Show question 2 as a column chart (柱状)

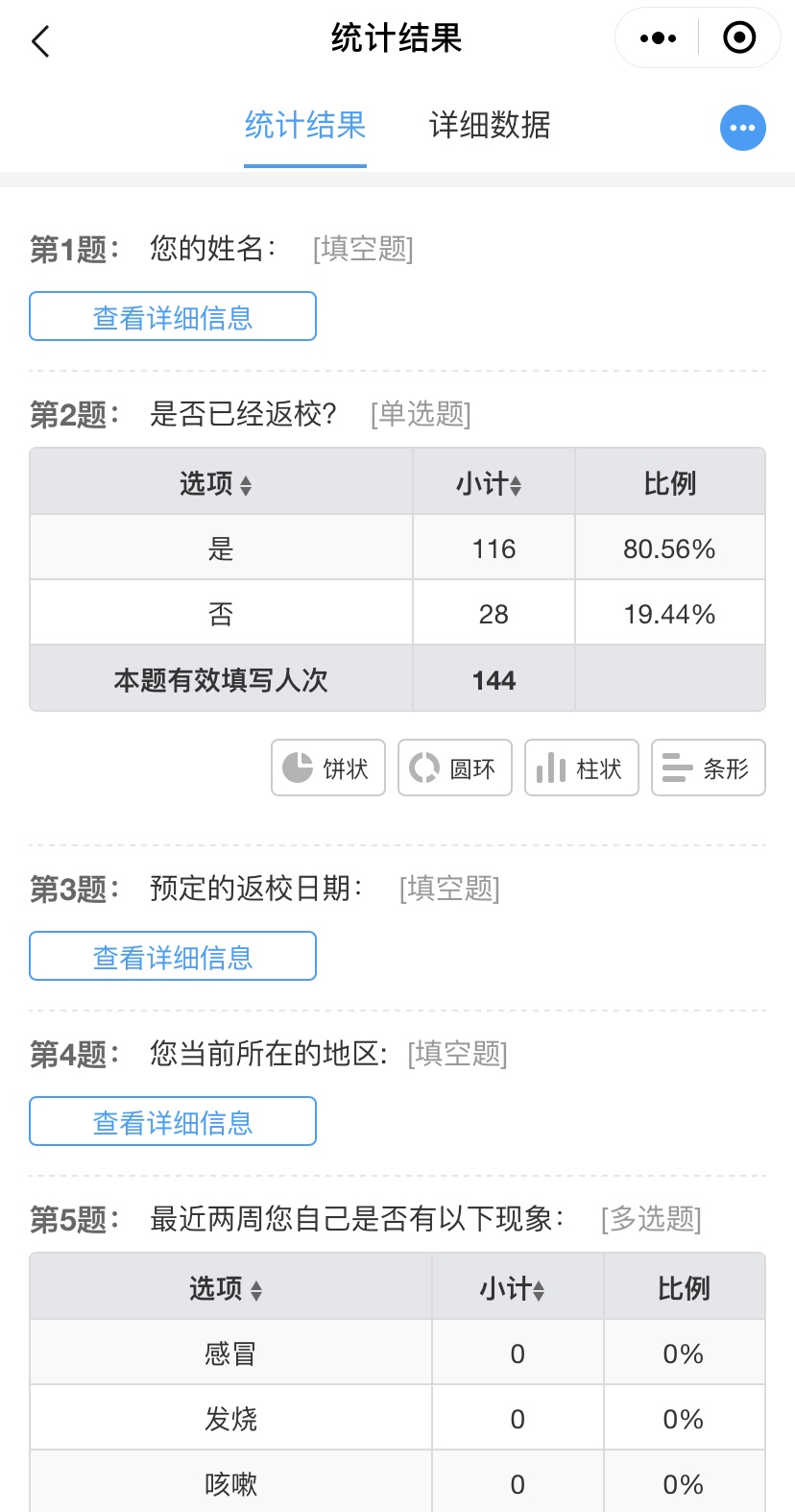point(582,768)
